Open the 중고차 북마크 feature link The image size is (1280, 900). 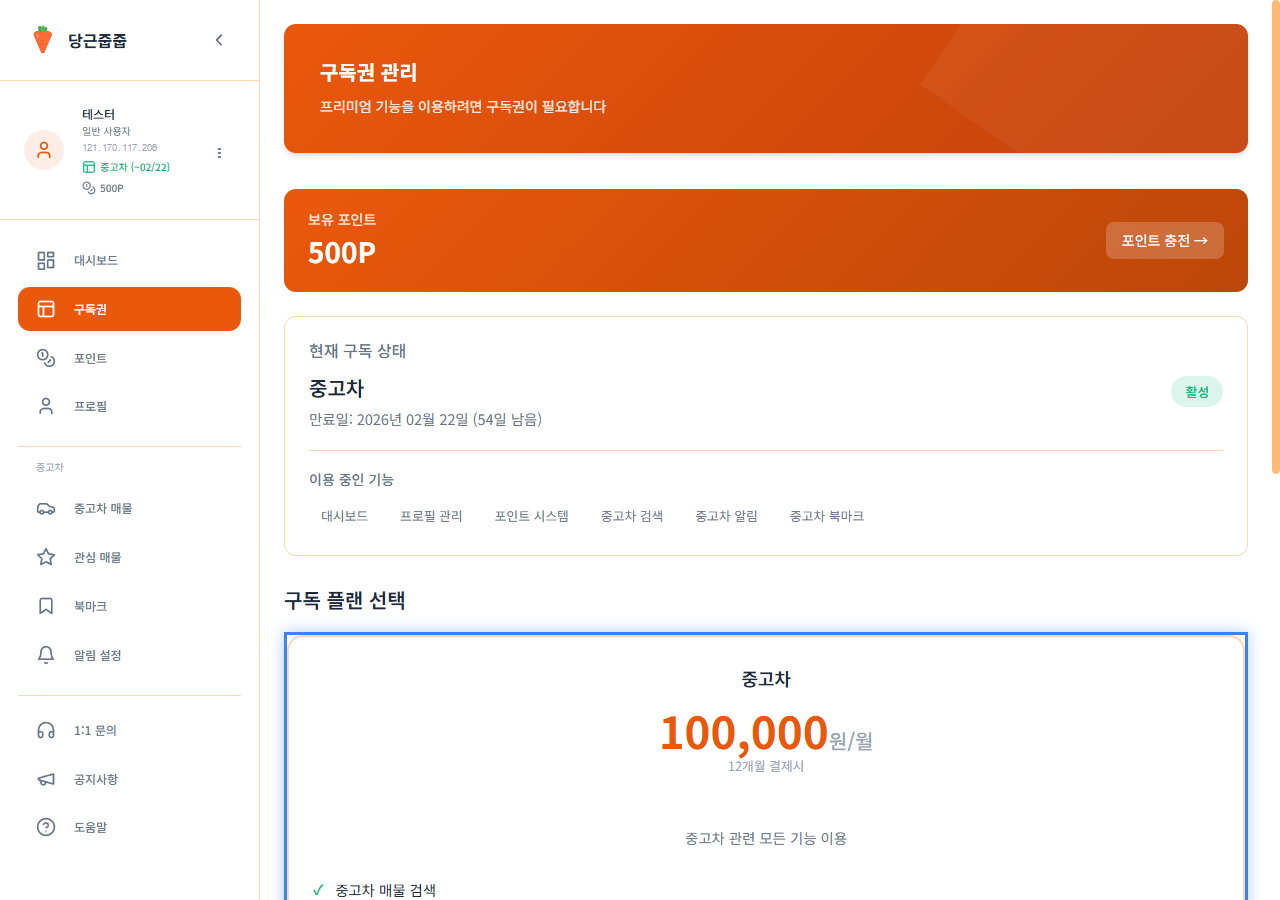point(826,516)
